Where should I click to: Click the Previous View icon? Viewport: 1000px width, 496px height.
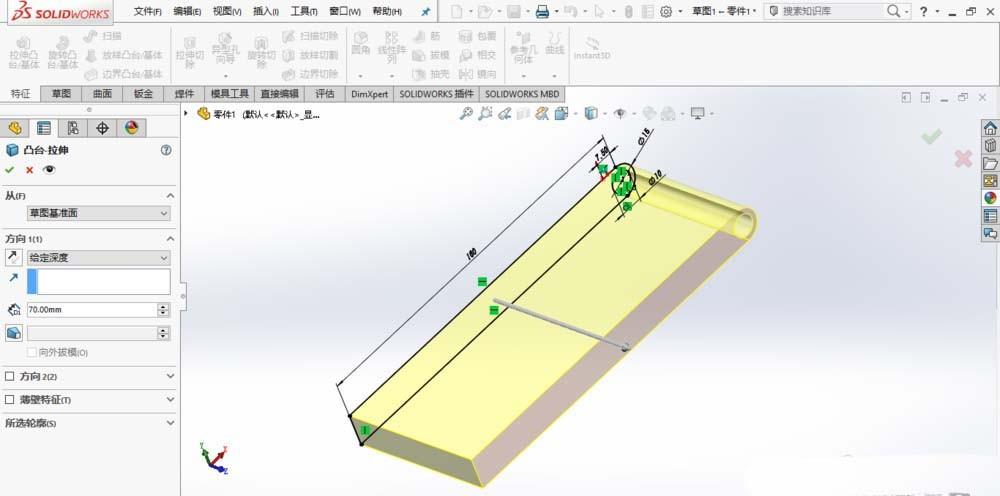point(504,113)
